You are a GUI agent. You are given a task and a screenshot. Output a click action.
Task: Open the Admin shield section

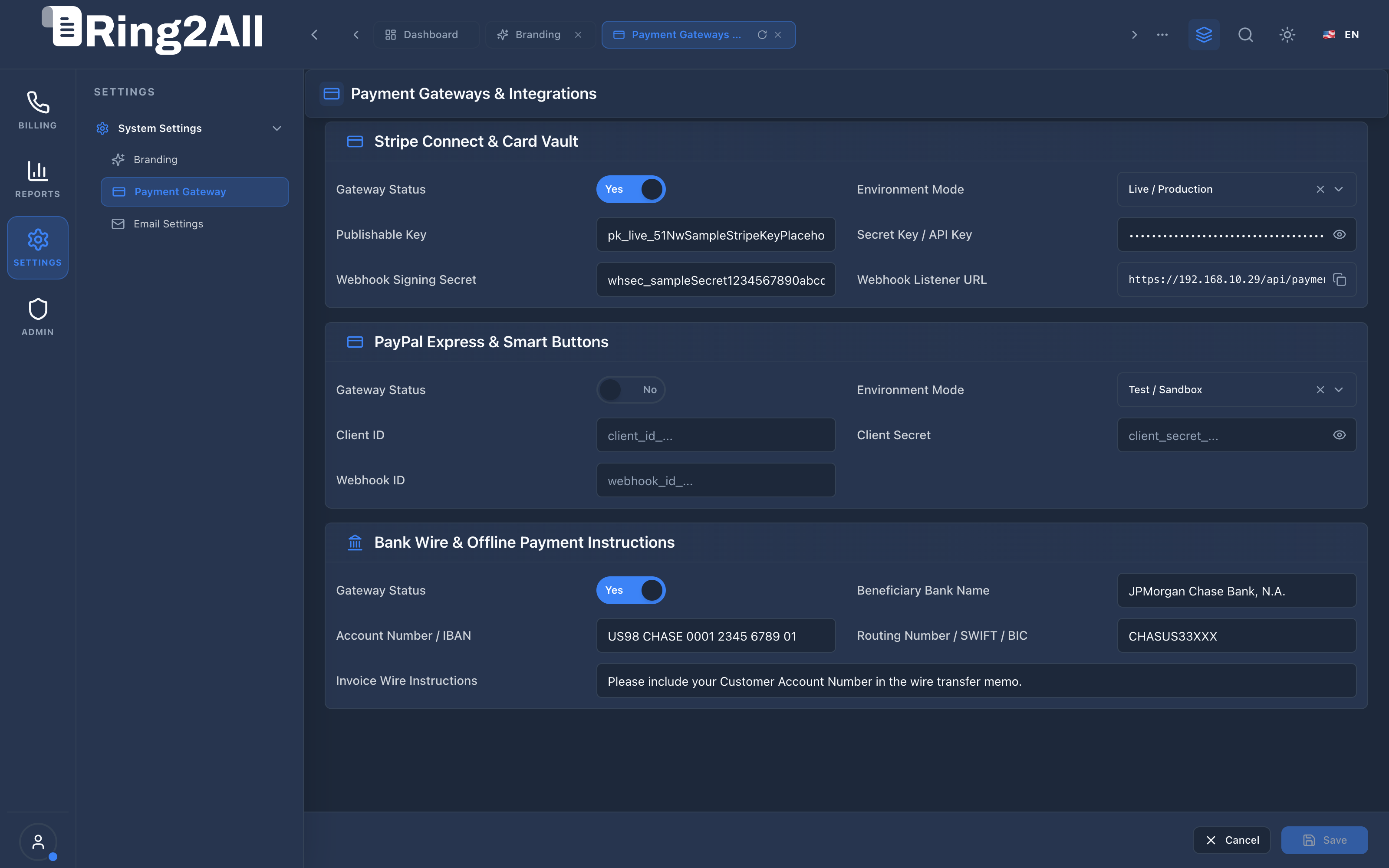[x=38, y=317]
